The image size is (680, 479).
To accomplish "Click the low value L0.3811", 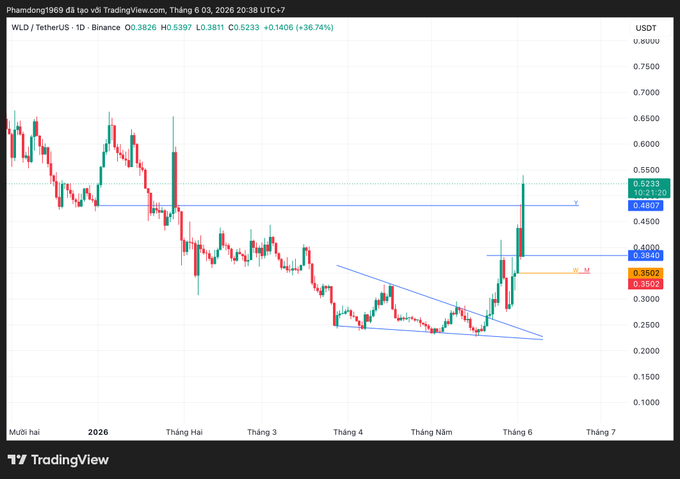I will [210, 27].
